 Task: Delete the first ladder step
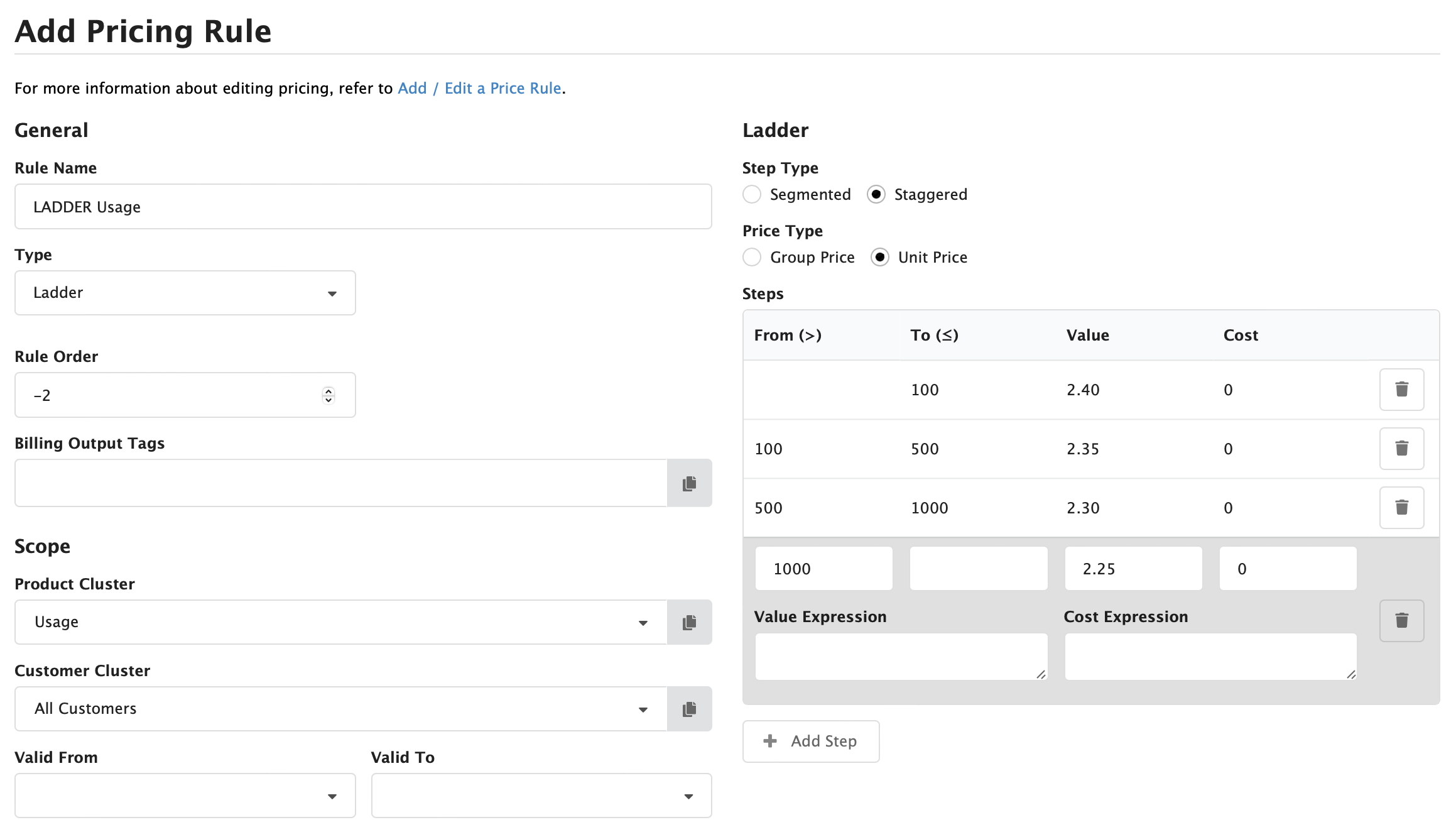click(1402, 390)
